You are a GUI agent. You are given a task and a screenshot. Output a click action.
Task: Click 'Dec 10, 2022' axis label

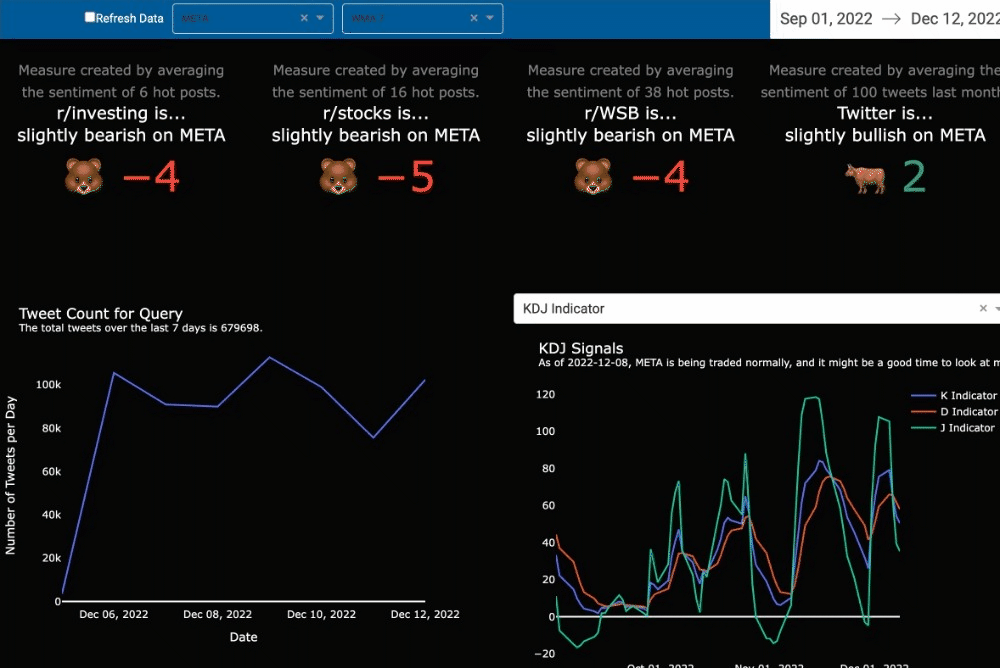321,614
